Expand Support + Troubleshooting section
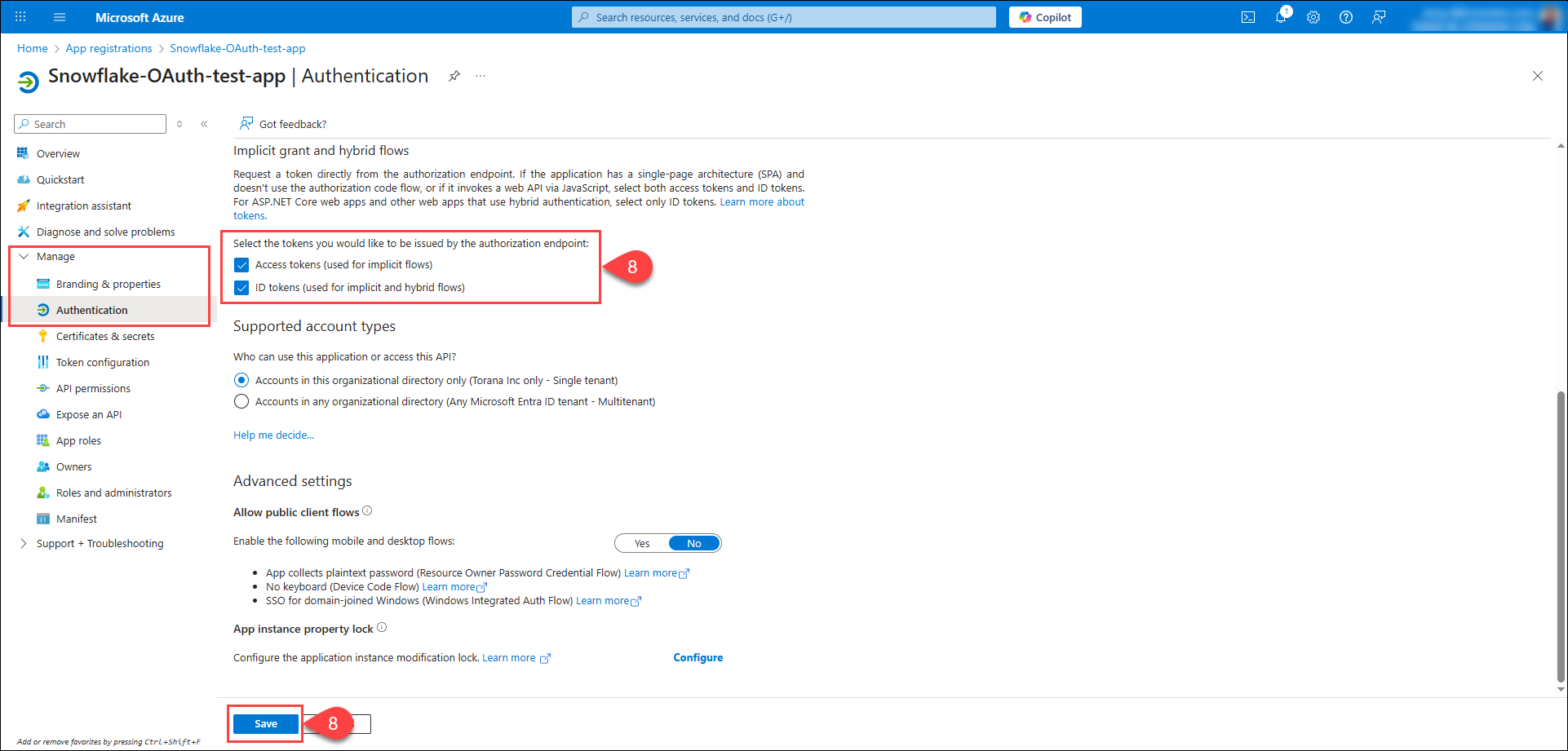The image size is (1568, 751). click(x=24, y=543)
